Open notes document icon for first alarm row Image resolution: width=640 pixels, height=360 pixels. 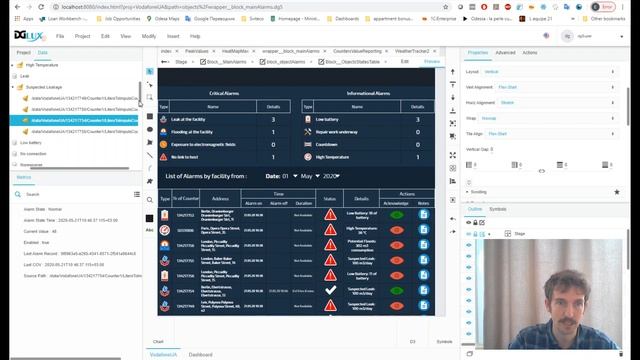[x=424, y=214]
